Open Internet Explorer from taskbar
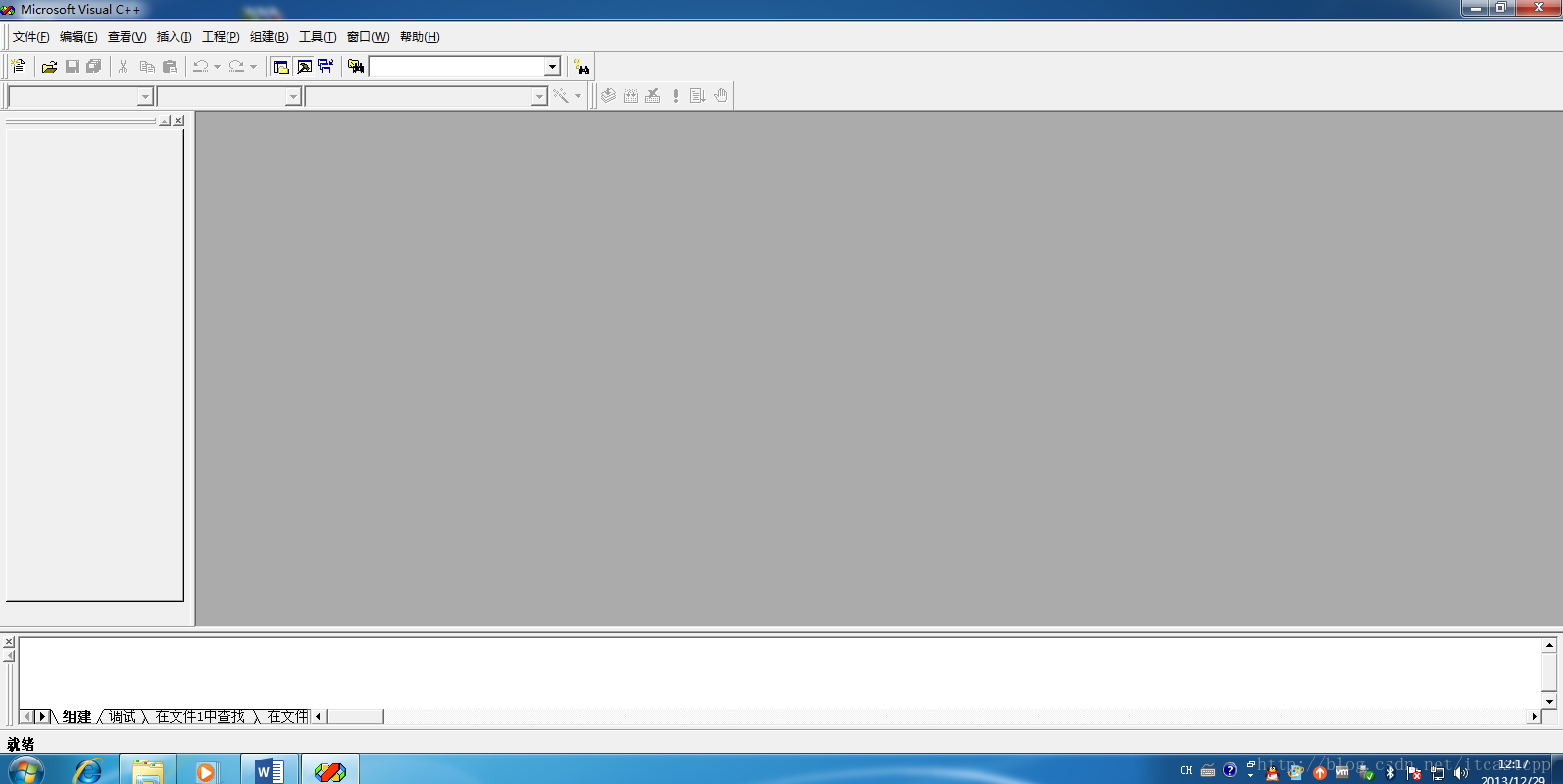 pyautogui.click(x=88, y=770)
